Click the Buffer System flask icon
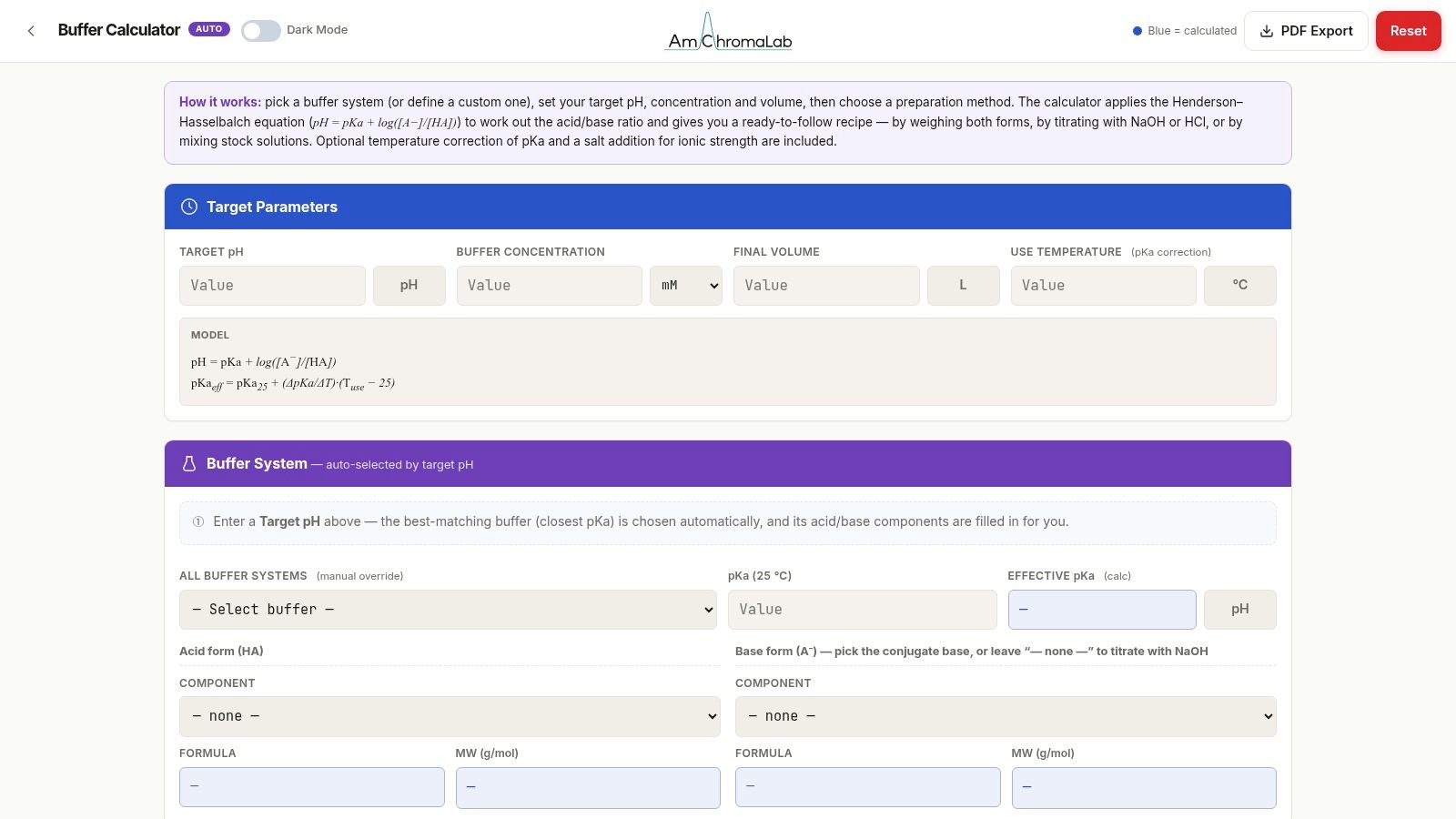 189,464
